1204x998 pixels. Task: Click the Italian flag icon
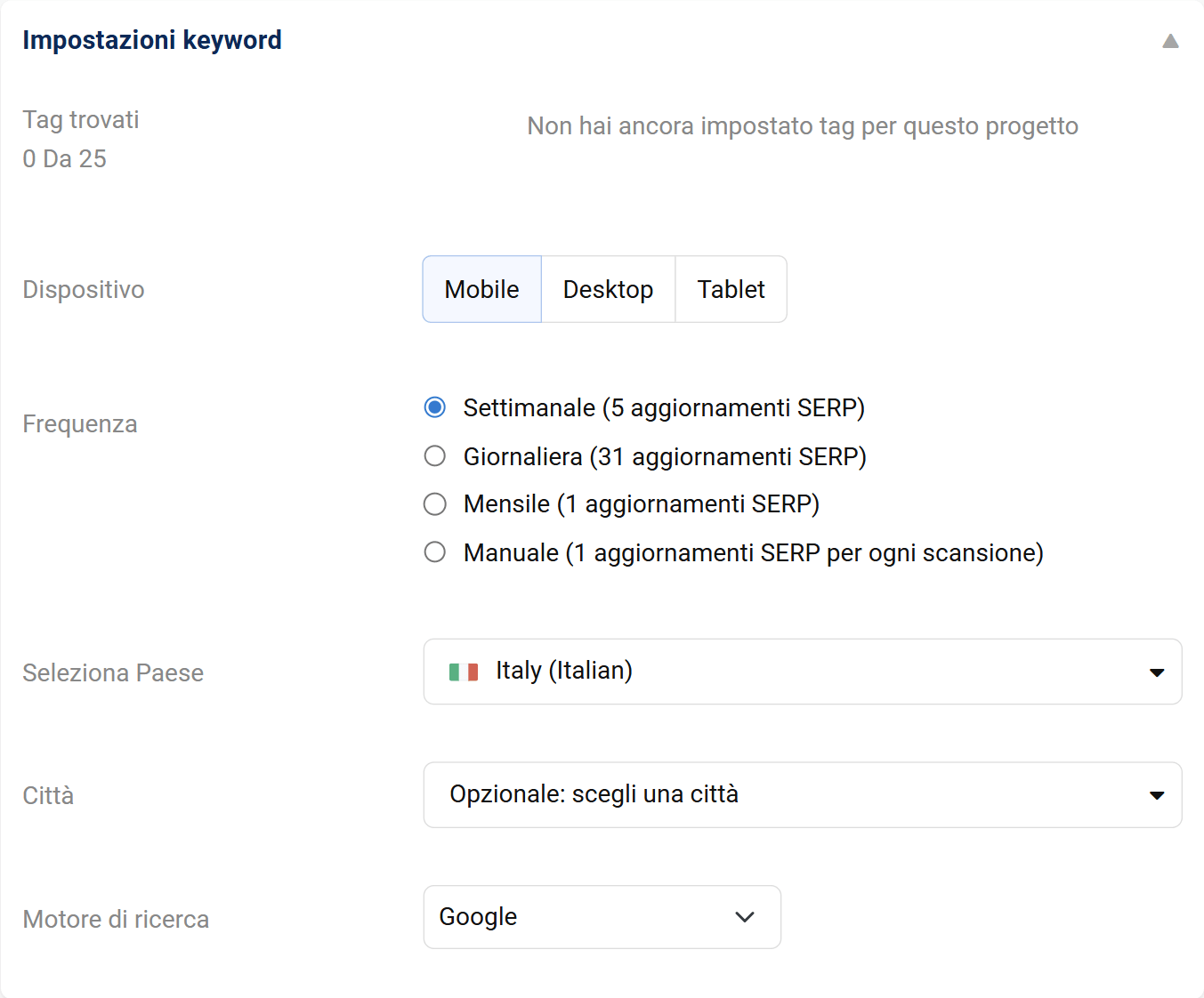(464, 672)
